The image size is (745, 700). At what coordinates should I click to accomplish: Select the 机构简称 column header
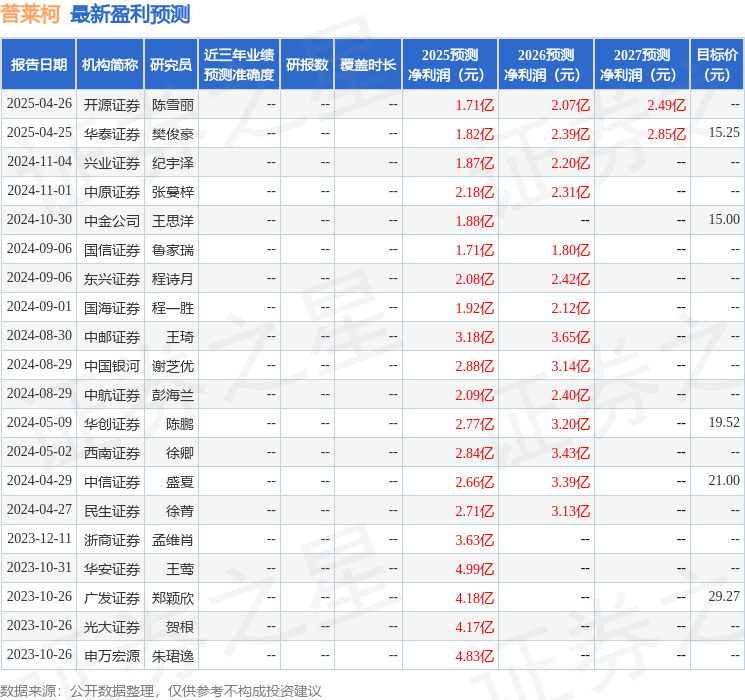(110, 65)
